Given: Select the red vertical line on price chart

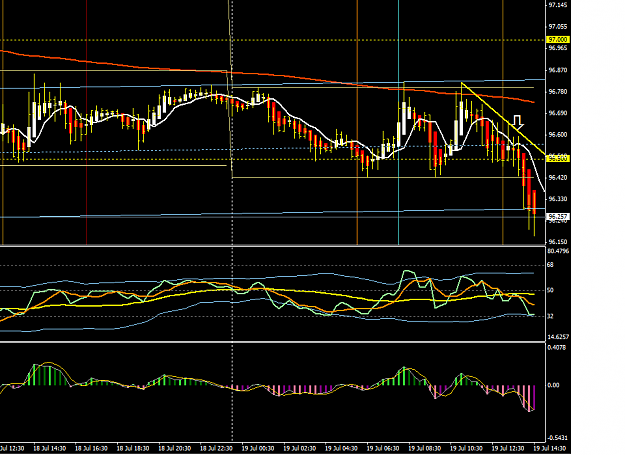Looking at the screenshot, I should (86, 122).
